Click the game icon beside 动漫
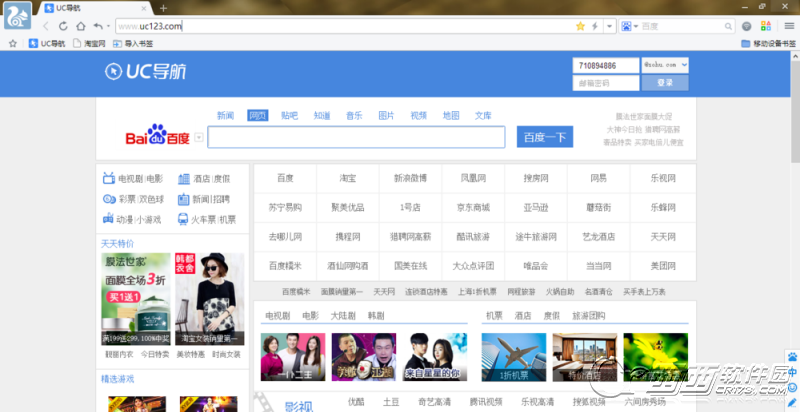This screenshot has width=800, height=412. (x=108, y=219)
